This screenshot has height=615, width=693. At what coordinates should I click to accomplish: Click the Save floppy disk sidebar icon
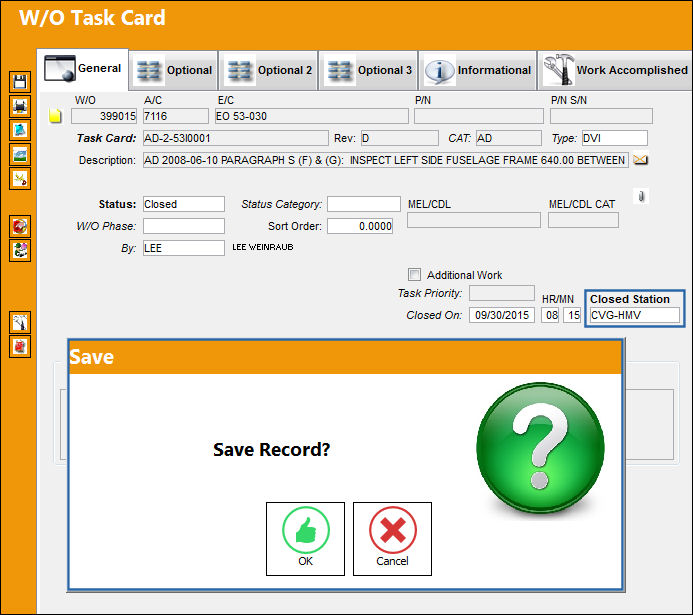tap(20, 82)
